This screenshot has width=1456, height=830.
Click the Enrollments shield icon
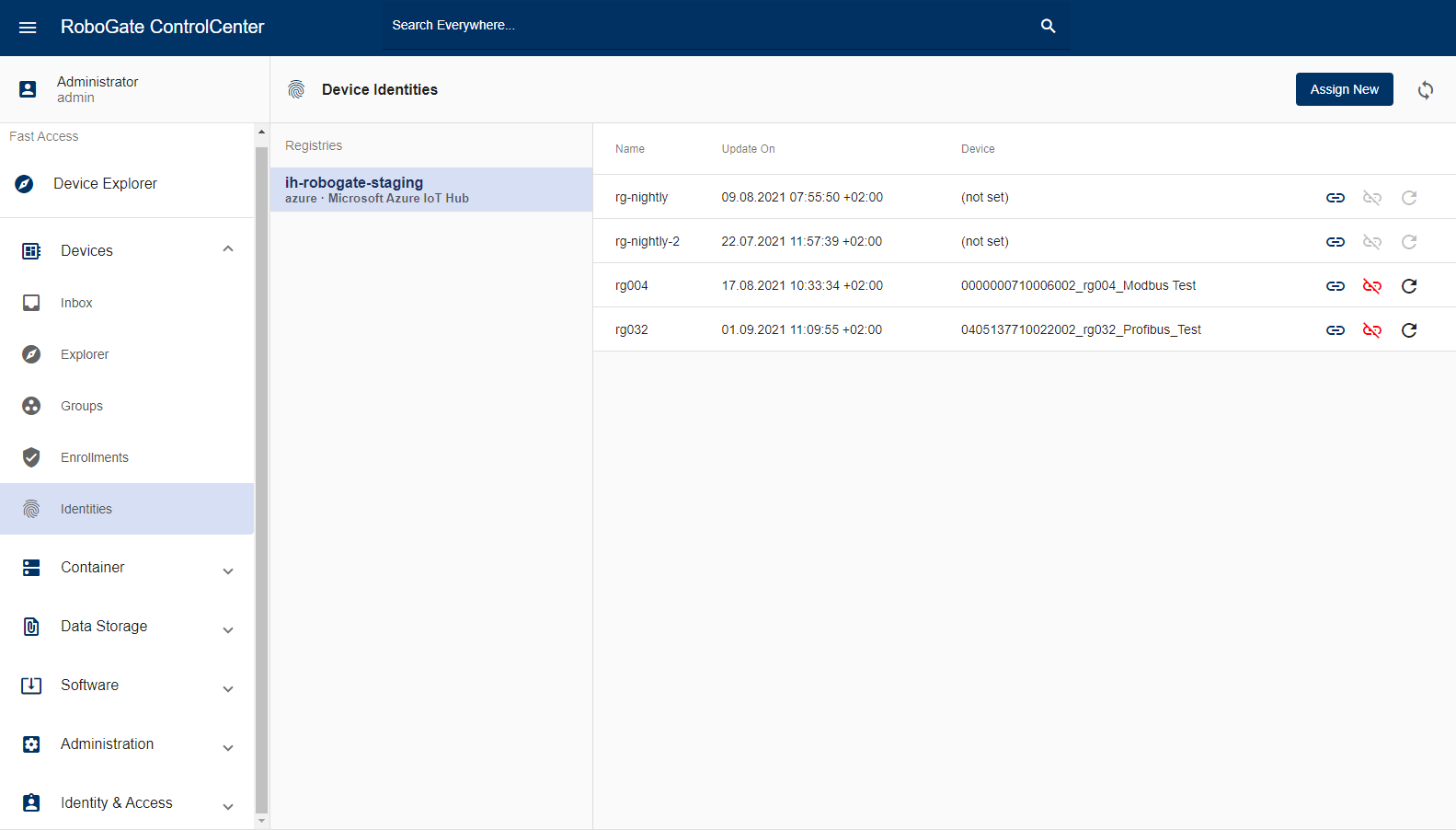pyautogui.click(x=31, y=457)
